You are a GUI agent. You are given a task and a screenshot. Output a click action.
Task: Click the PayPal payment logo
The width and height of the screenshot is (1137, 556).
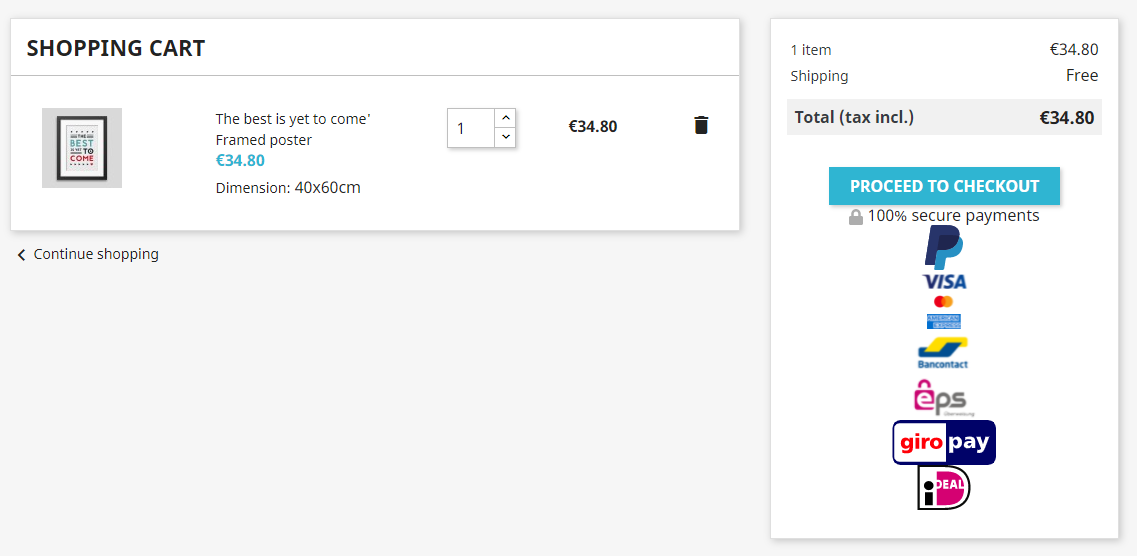(x=943, y=246)
